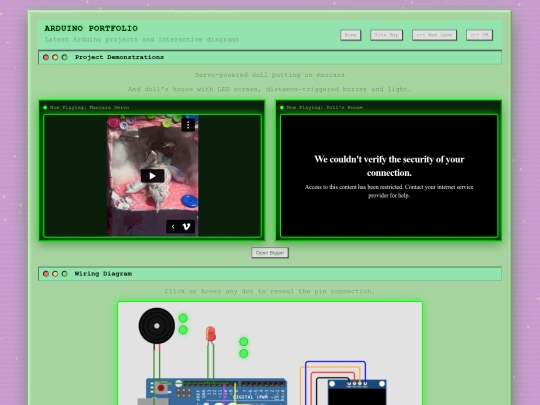Click the Now Playing: Mascara Servo label
The height and width of the screenshot is (405, 540).
tap(89, 107)
